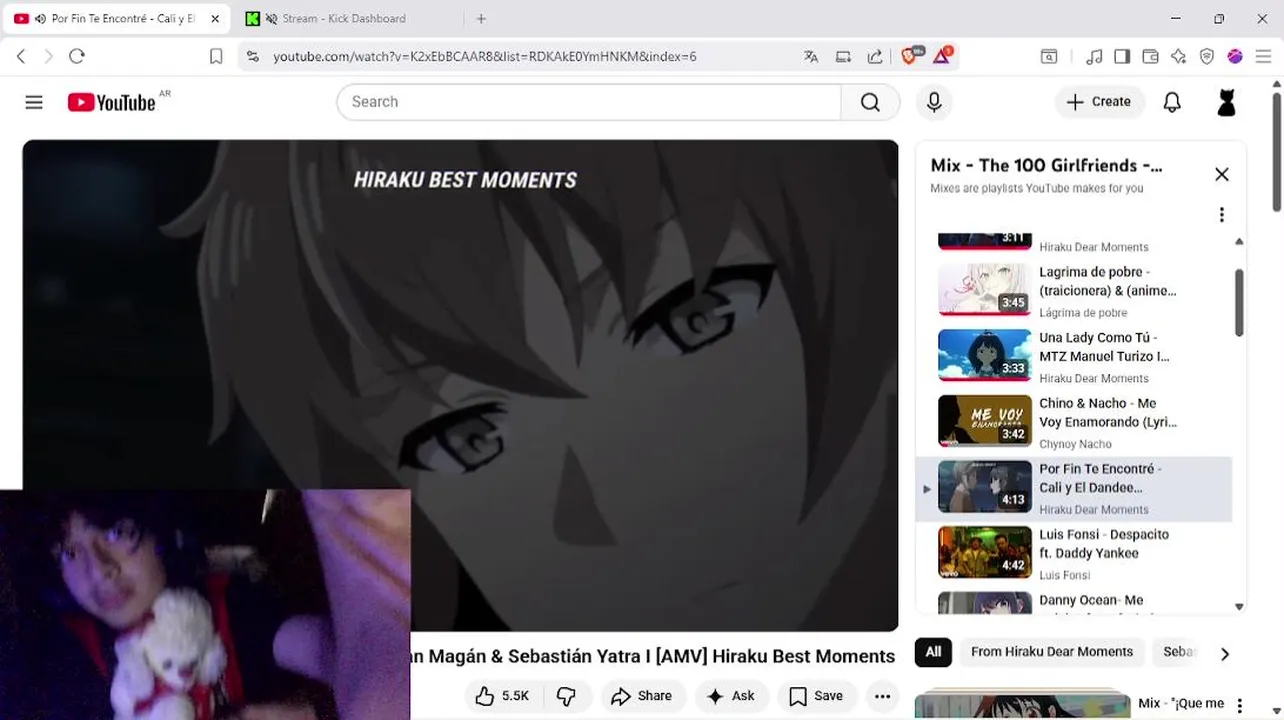Install or cast page icon in address bar
The image size is (1284, 720).
[x=843, y=57]
